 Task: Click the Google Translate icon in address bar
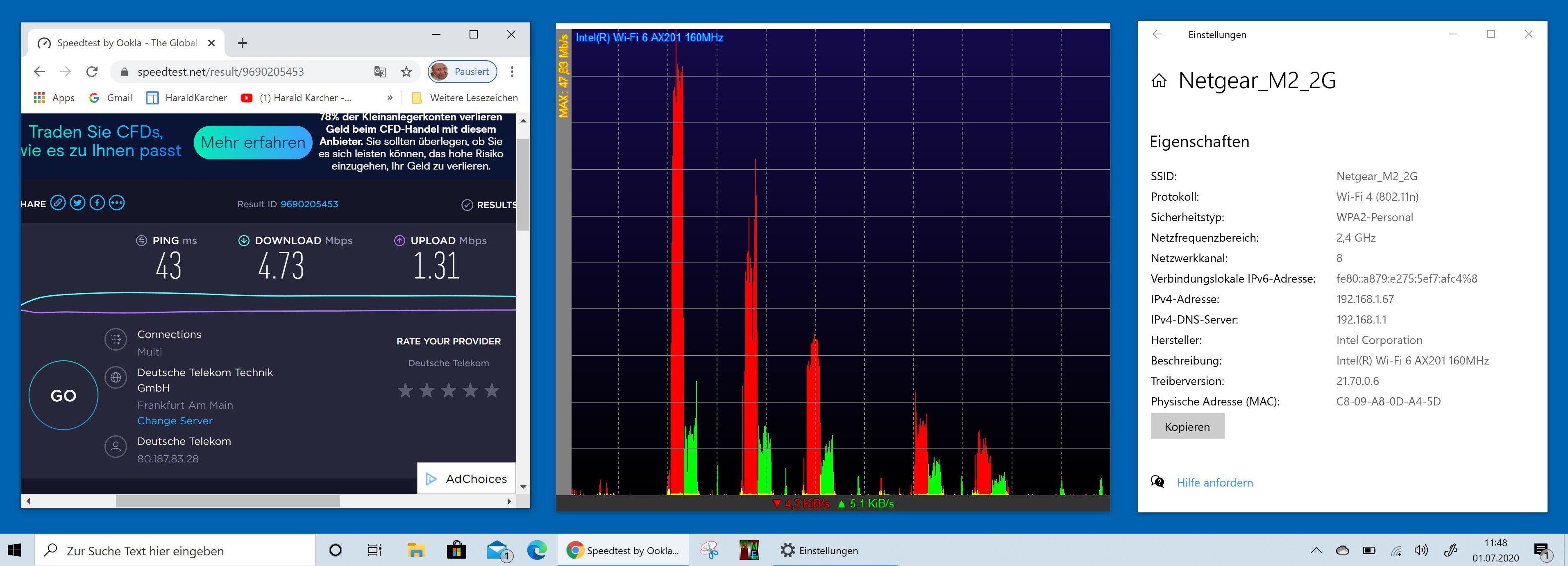(380, 72)
